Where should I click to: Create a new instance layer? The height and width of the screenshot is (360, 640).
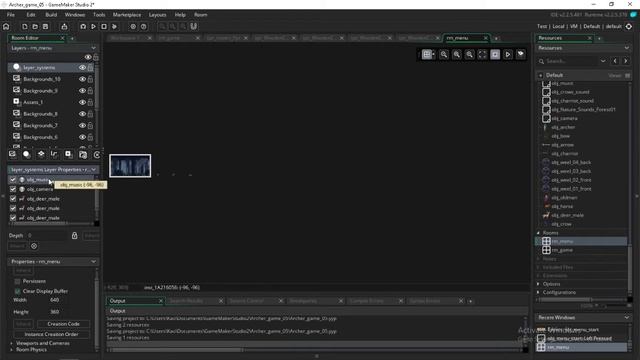[x=27, y=154]
